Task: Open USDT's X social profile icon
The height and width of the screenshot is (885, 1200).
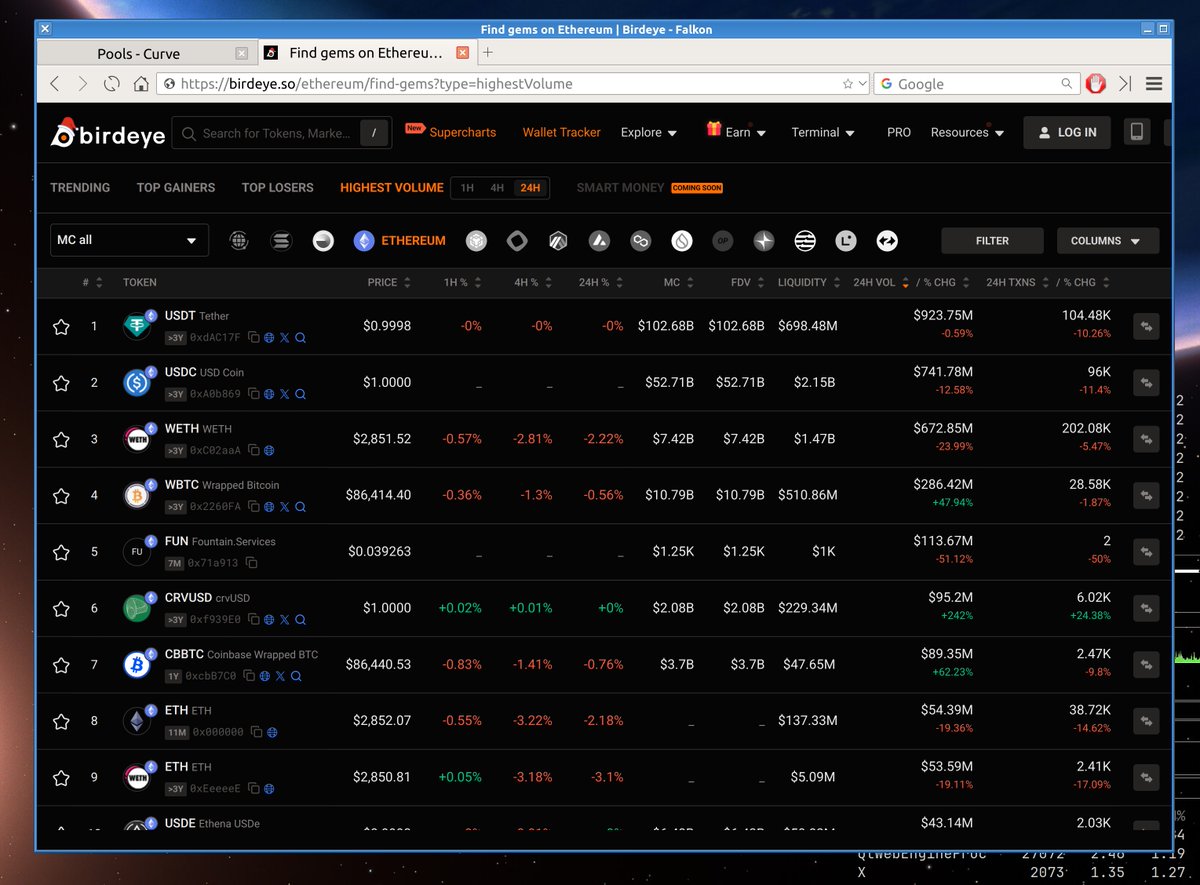Action: 284,338
